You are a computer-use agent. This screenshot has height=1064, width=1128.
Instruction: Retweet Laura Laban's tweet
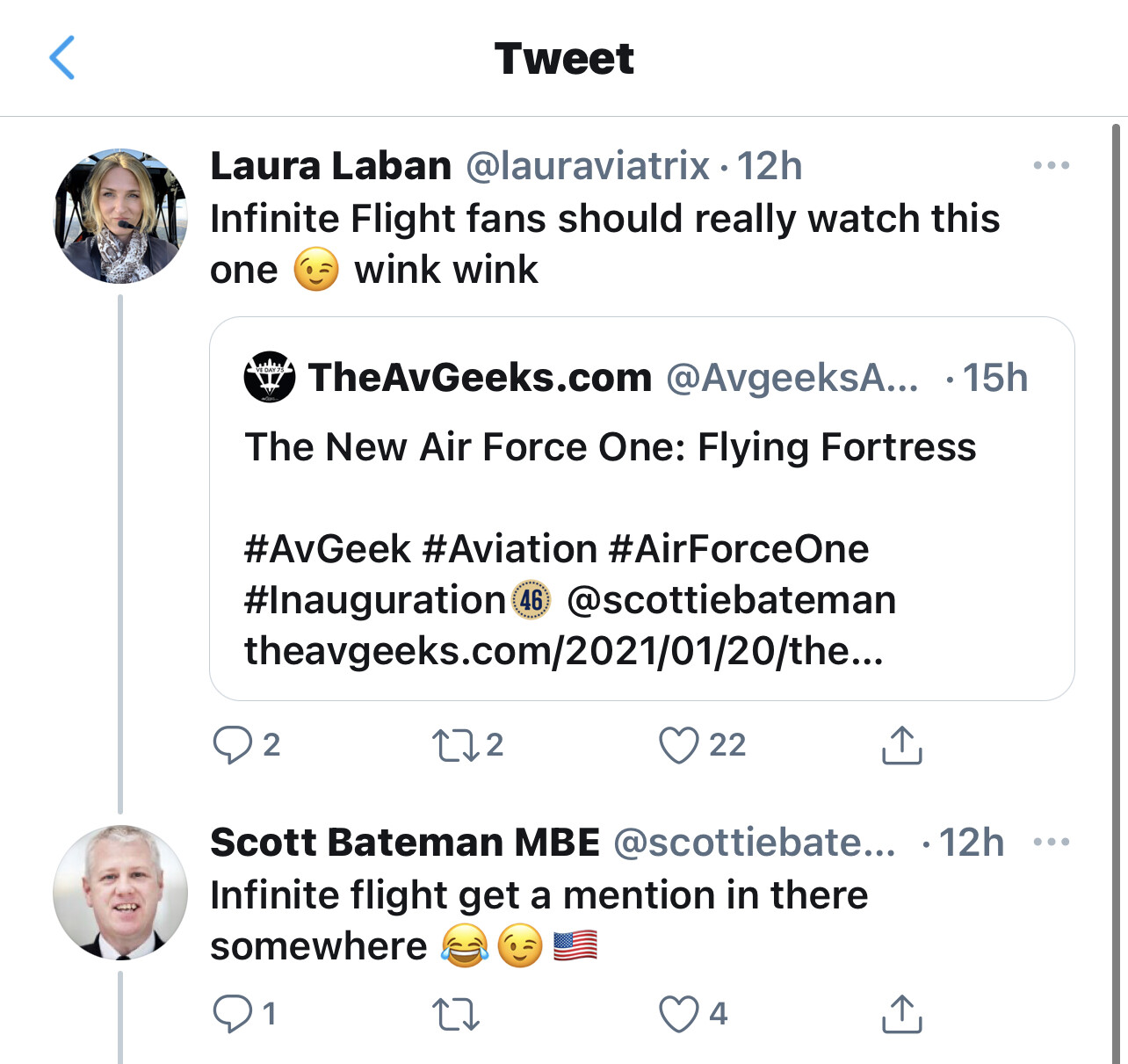point(455,745)
